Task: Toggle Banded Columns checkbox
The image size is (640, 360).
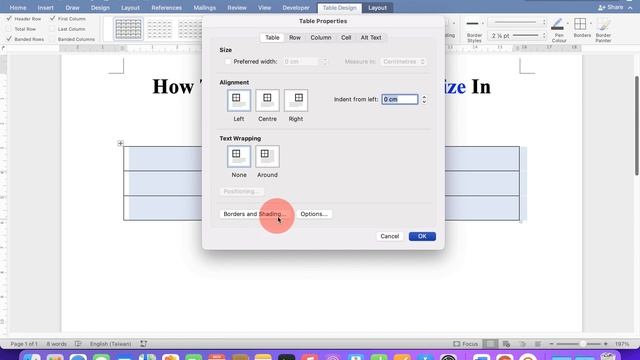Action: coord(53,39)
